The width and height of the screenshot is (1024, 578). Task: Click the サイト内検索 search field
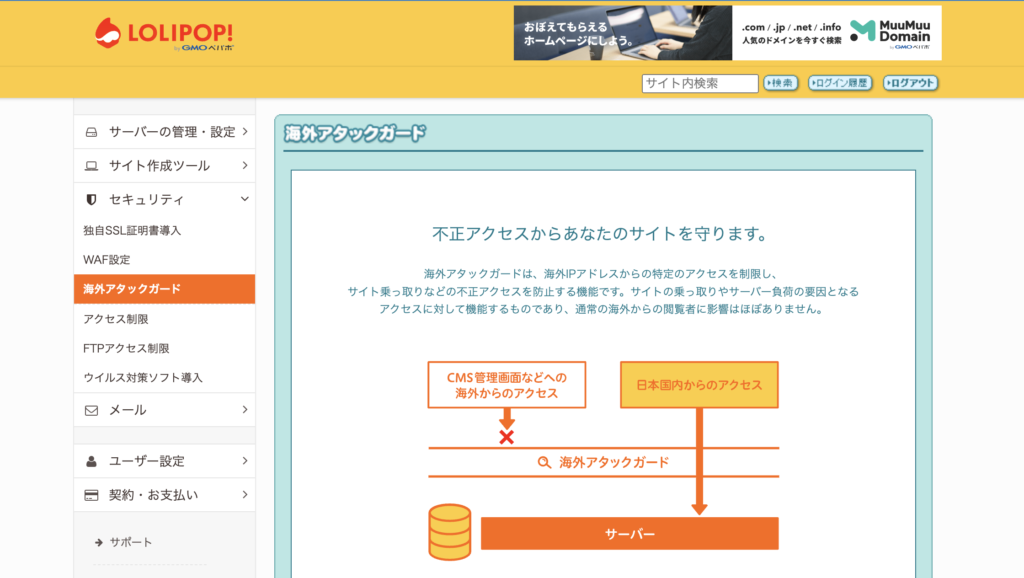pos(699,83)
